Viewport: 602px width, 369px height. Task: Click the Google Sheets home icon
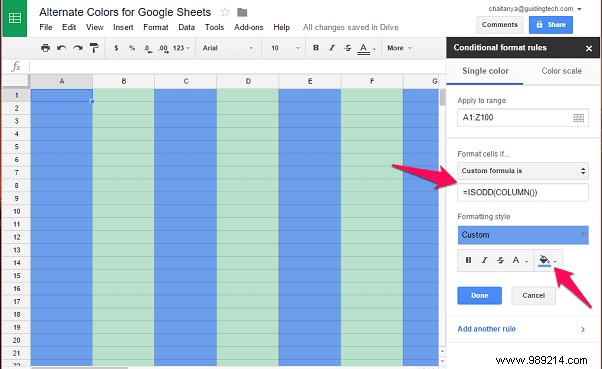[x=15, y=18]
